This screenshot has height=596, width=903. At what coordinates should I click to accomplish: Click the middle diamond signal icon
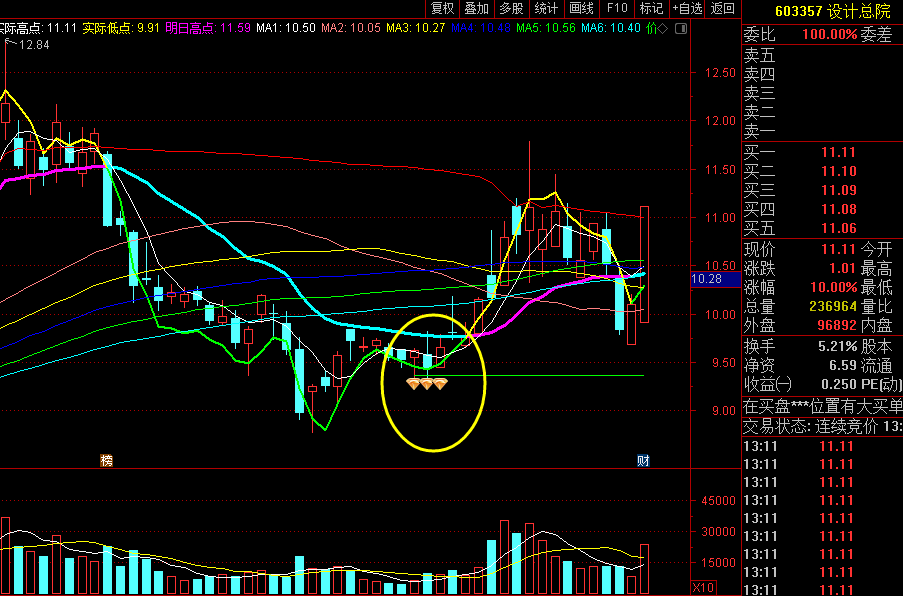(427, 384)
